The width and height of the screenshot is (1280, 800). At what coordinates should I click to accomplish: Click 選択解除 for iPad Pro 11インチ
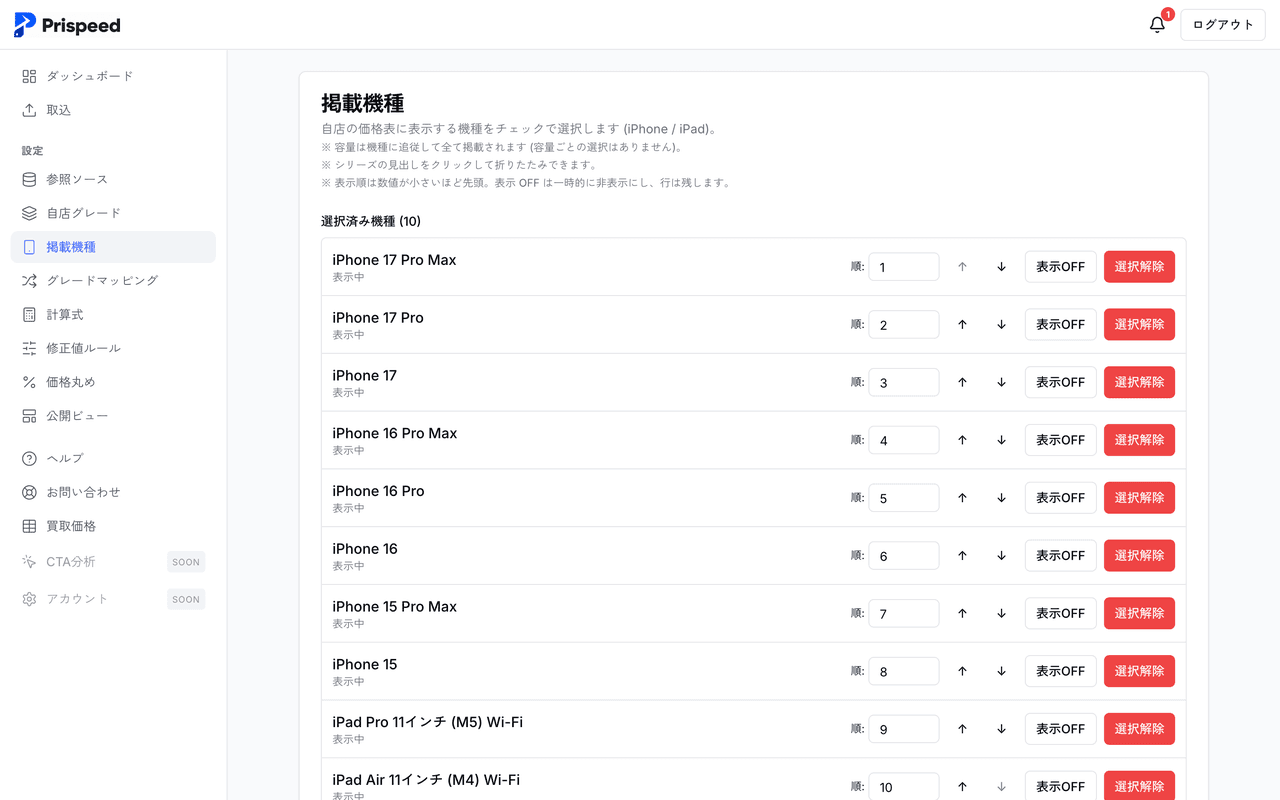1139,729
